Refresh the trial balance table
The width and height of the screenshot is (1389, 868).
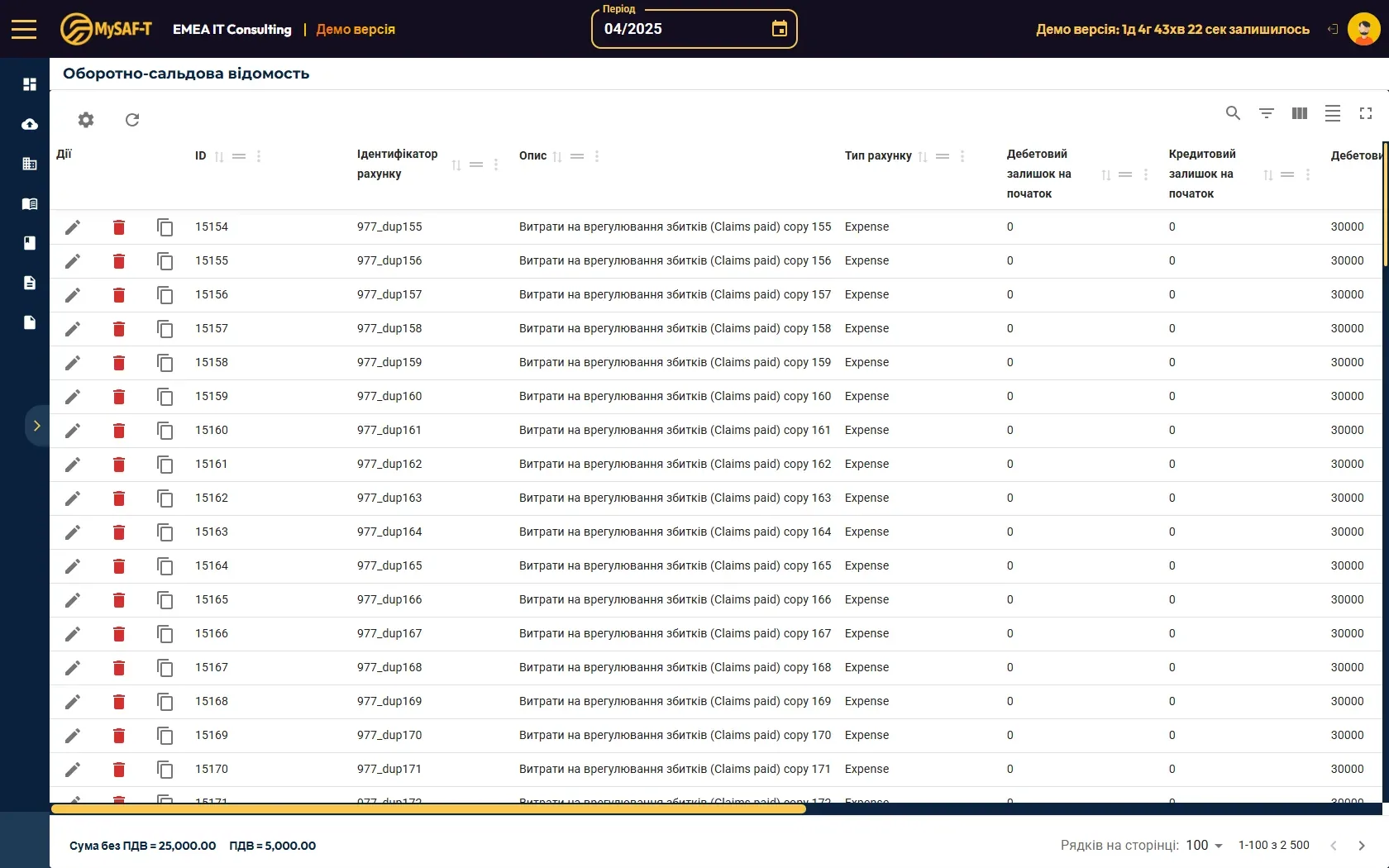coord(132,120)
